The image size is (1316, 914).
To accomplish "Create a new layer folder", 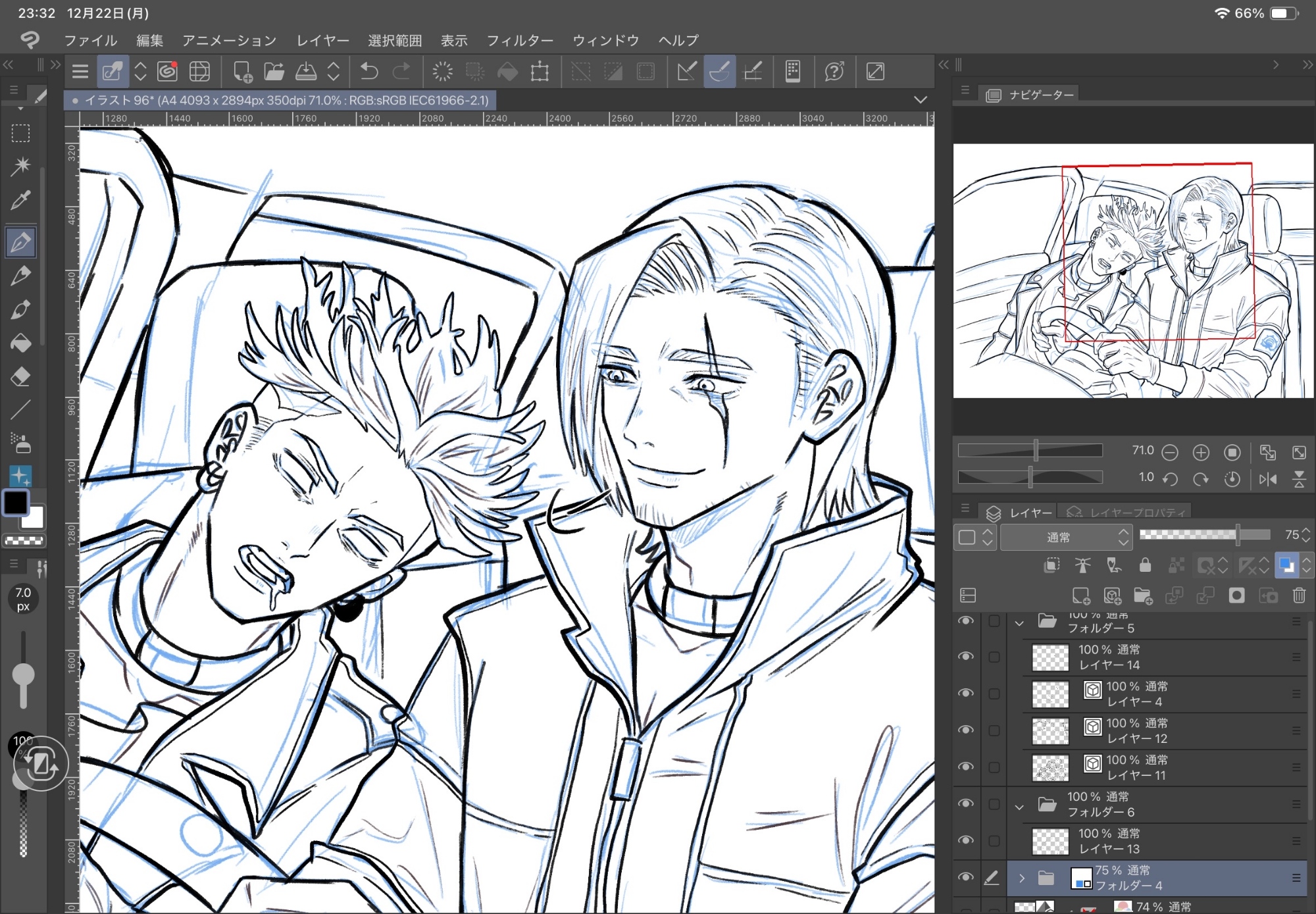I will [x=1143, y=596].
